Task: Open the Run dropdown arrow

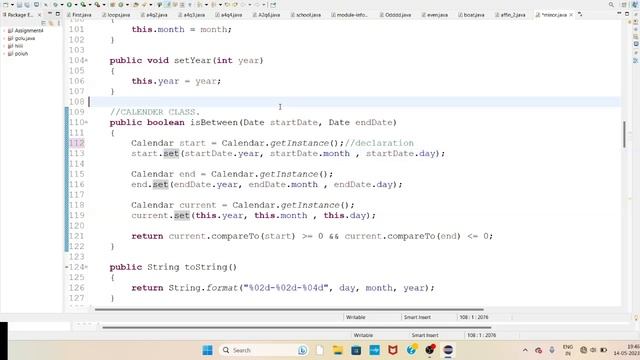Action: tap(76, 5)
